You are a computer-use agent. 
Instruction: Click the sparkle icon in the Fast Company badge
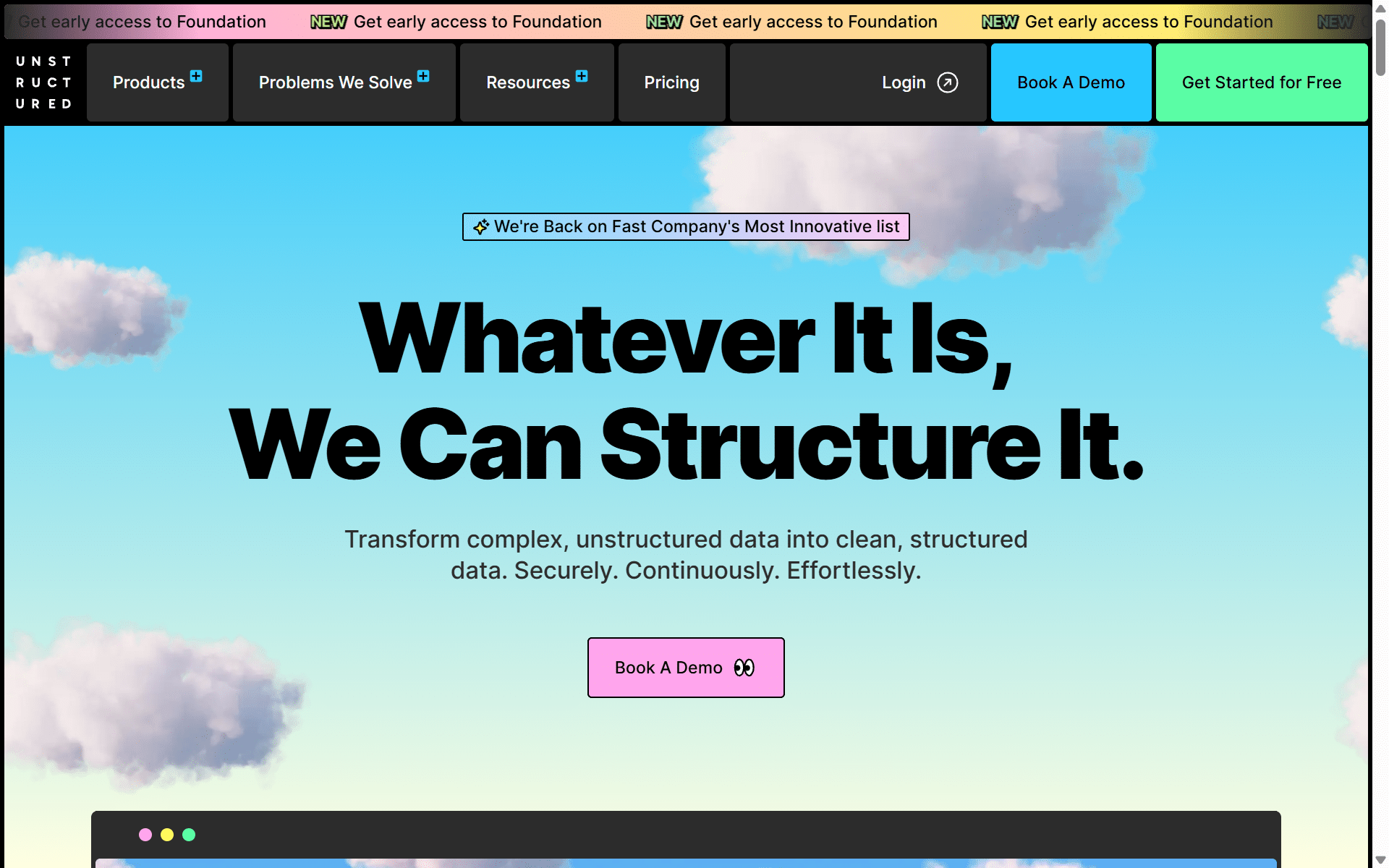tap(481, 227)
